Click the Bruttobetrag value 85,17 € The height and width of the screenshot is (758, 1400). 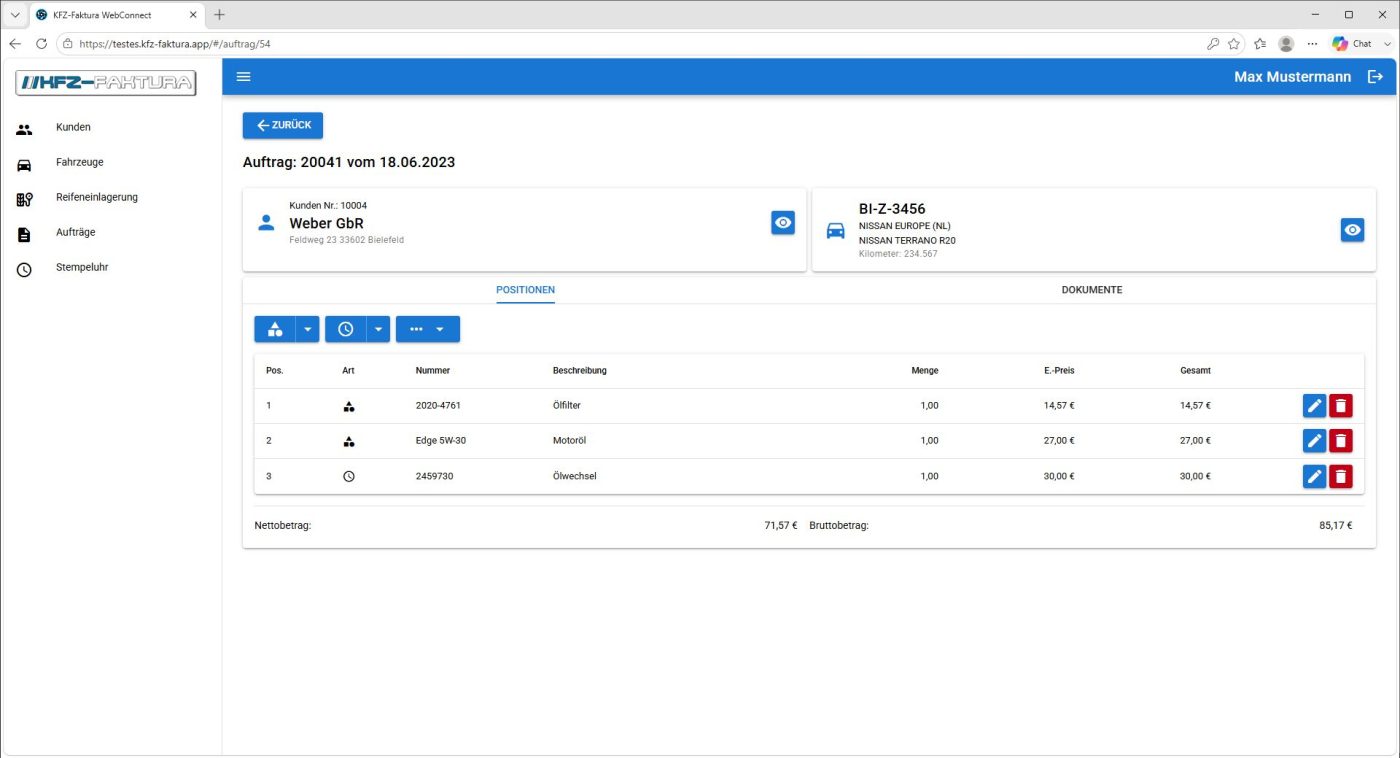click(1336, 525)
